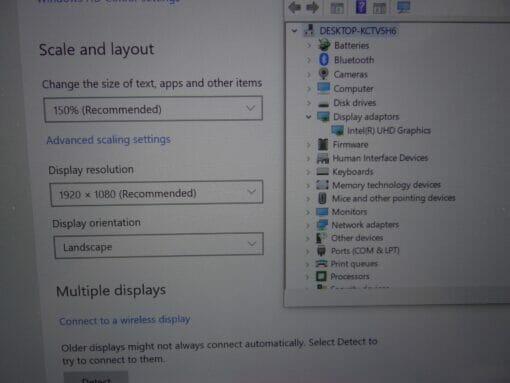Click the Monitors category icon

[322, 212]
